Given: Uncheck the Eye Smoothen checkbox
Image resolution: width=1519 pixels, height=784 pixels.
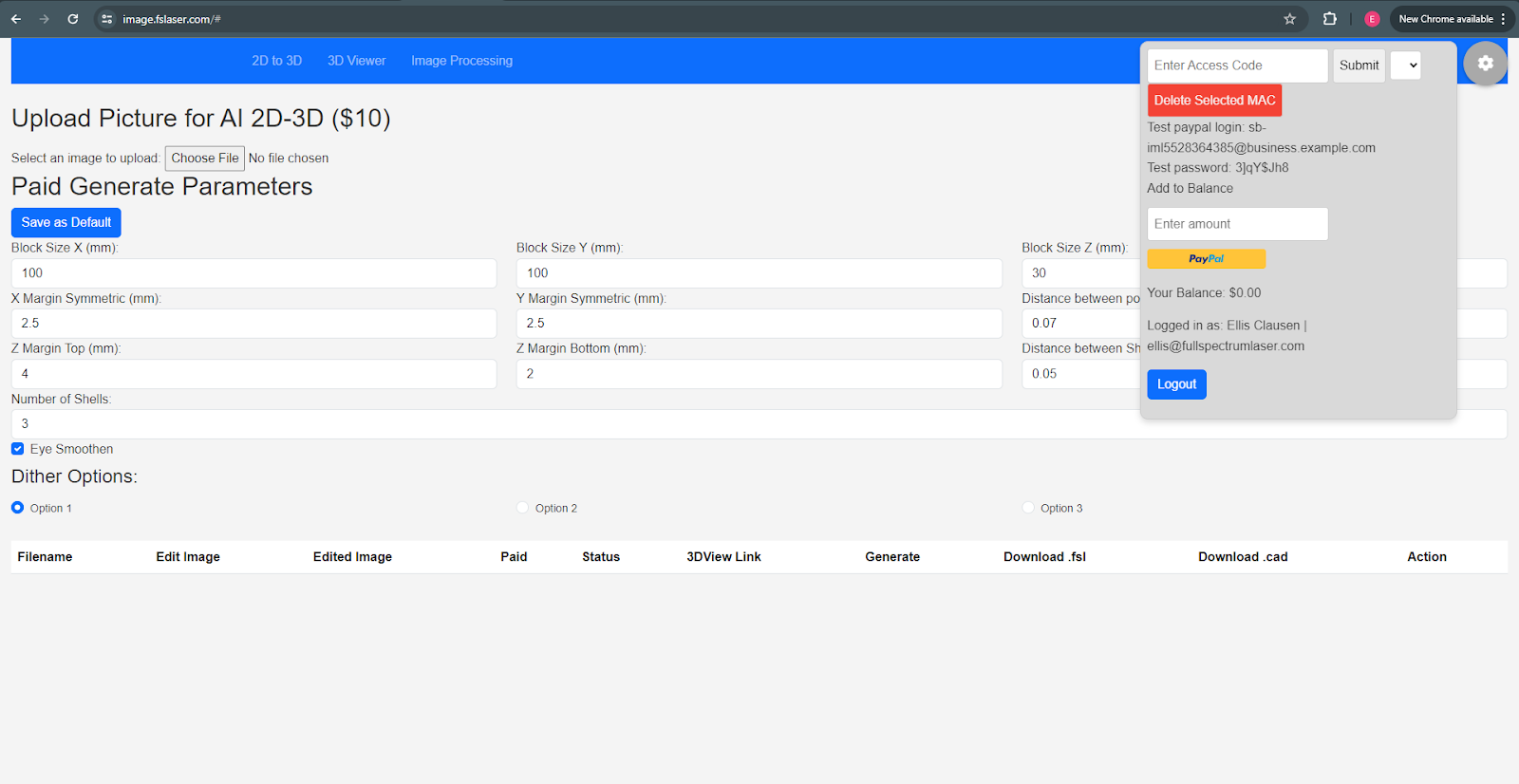Looking at the screenshot, I should point(18,449).
